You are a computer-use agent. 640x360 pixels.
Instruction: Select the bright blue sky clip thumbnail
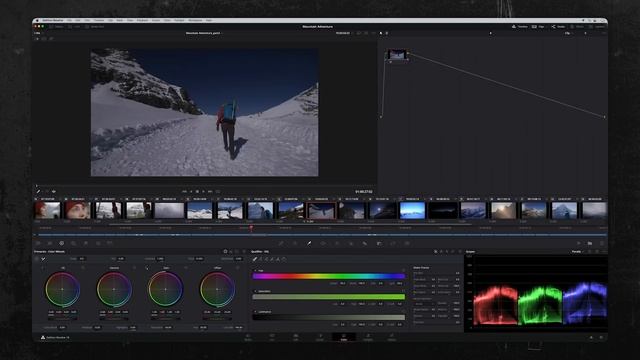[412, 211]
